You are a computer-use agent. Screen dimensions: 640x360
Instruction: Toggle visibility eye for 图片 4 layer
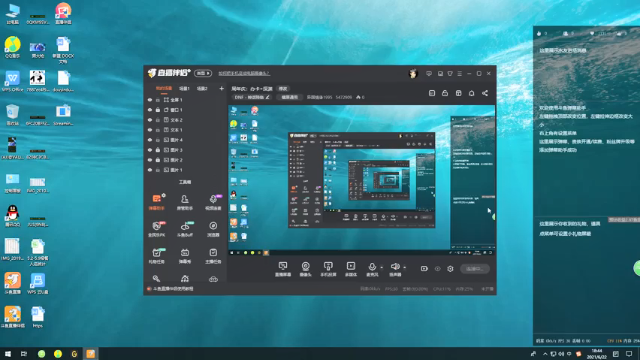pyautogui.click(x=150, y=140)
